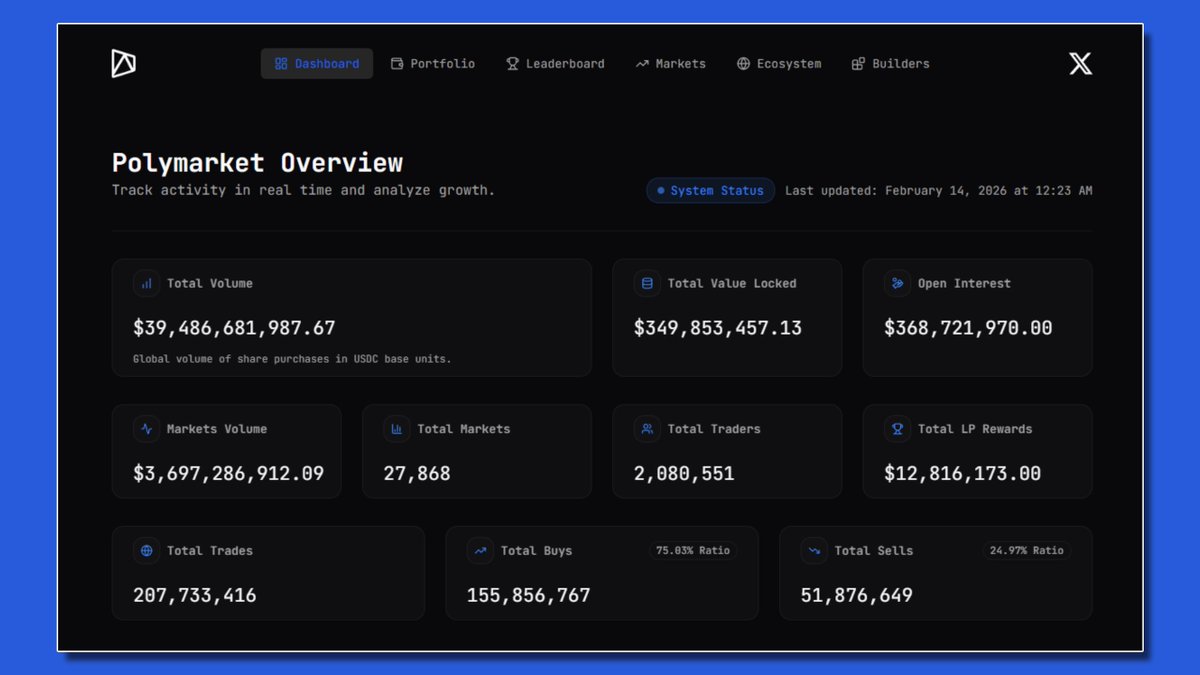Click the Total Traders users icon

click(x=647, y=429)
